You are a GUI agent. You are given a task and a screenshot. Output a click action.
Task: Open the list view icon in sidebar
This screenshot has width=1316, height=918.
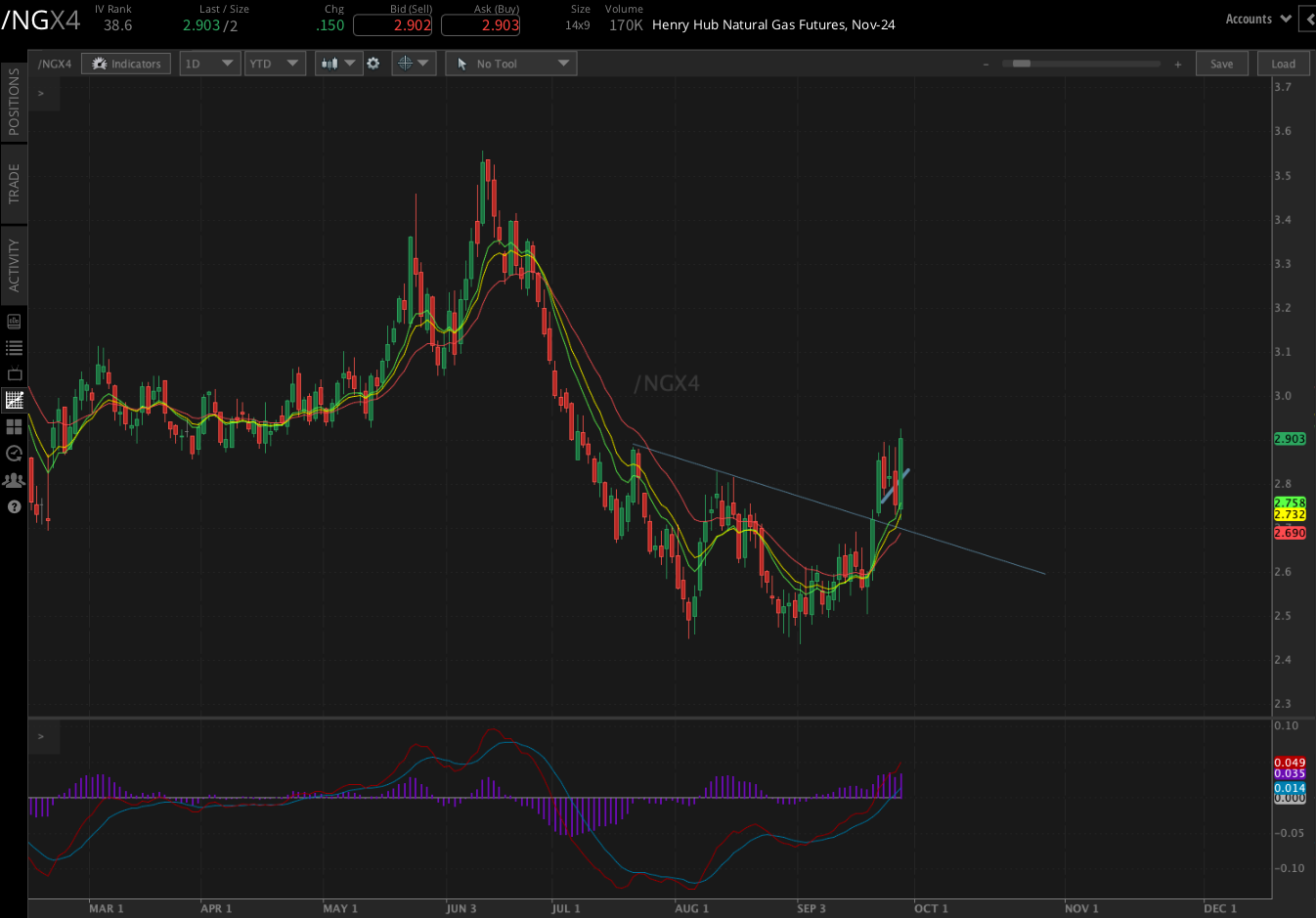(x=14, y=348)
